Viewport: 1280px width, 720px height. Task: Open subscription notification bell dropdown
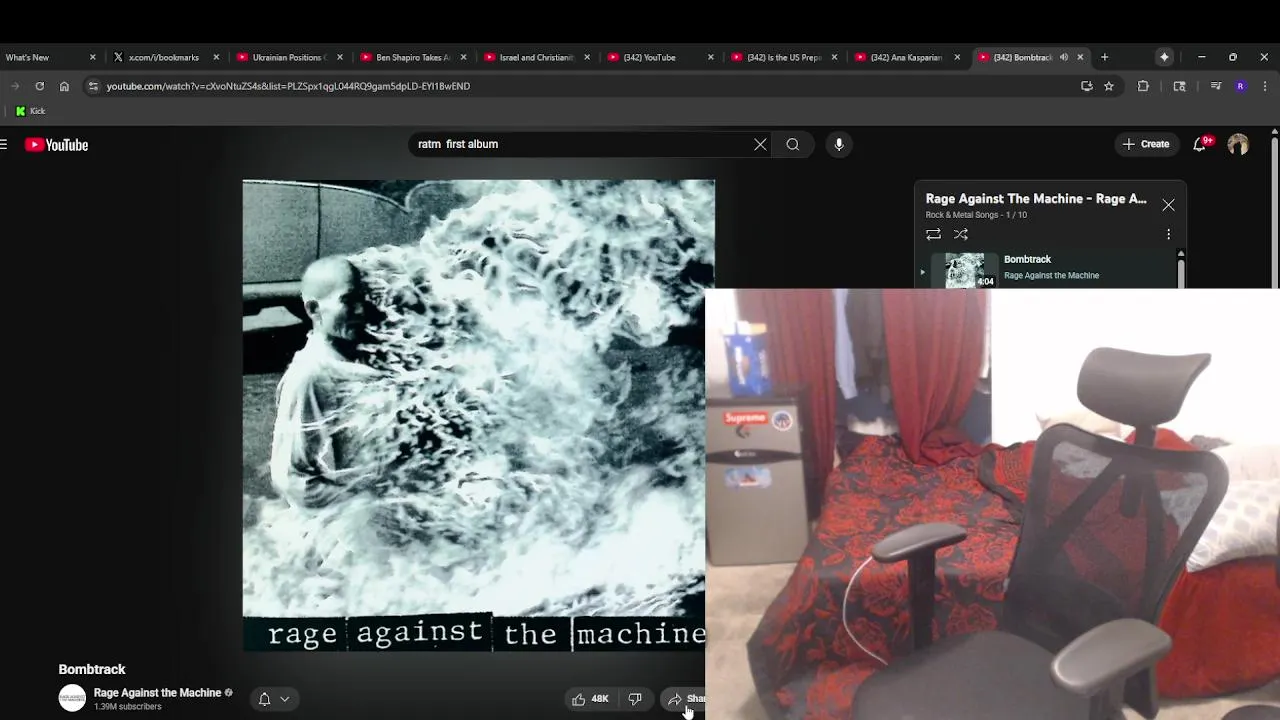[273, 699]
